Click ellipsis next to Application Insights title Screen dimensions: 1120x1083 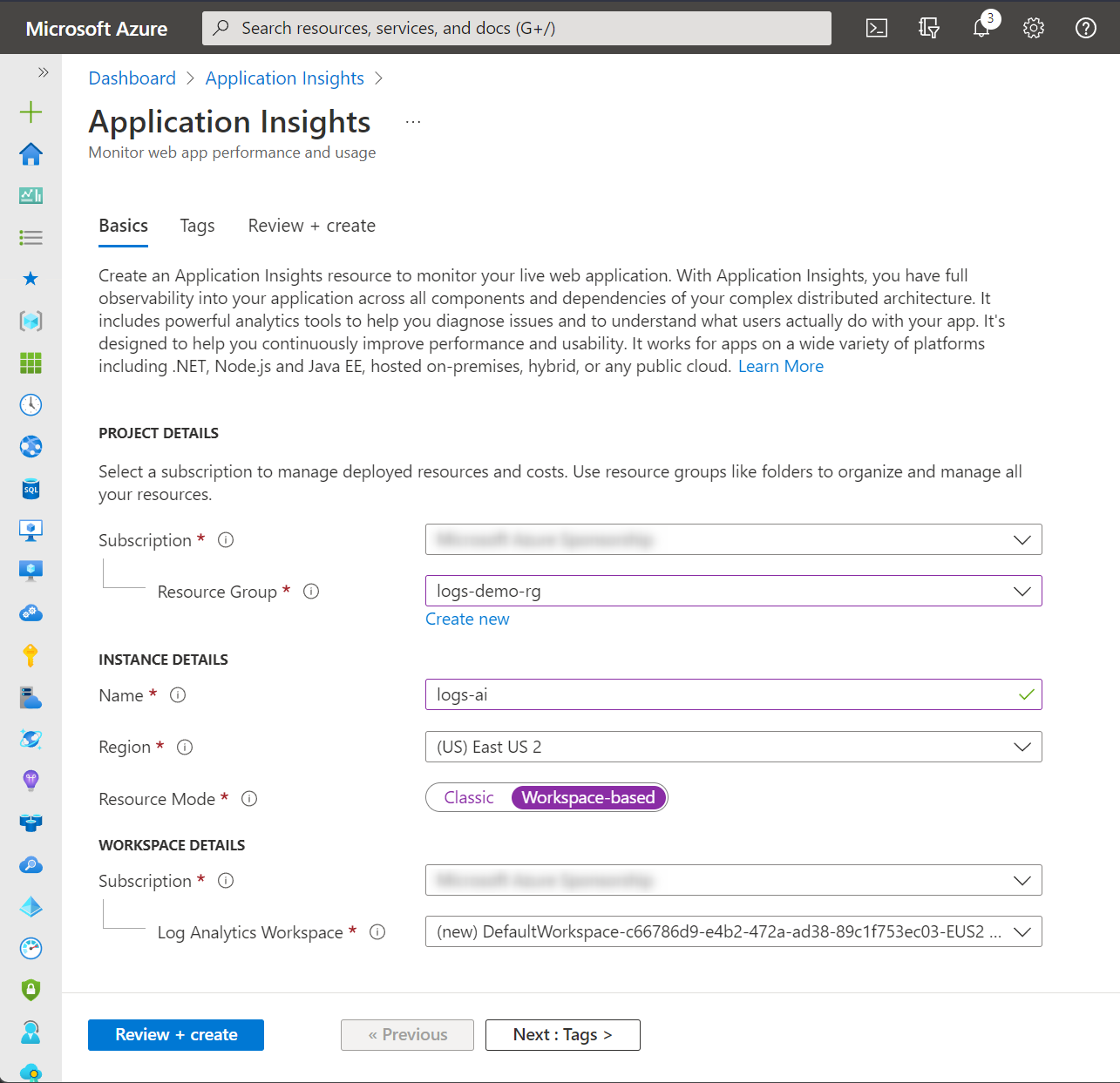(413, 122)
